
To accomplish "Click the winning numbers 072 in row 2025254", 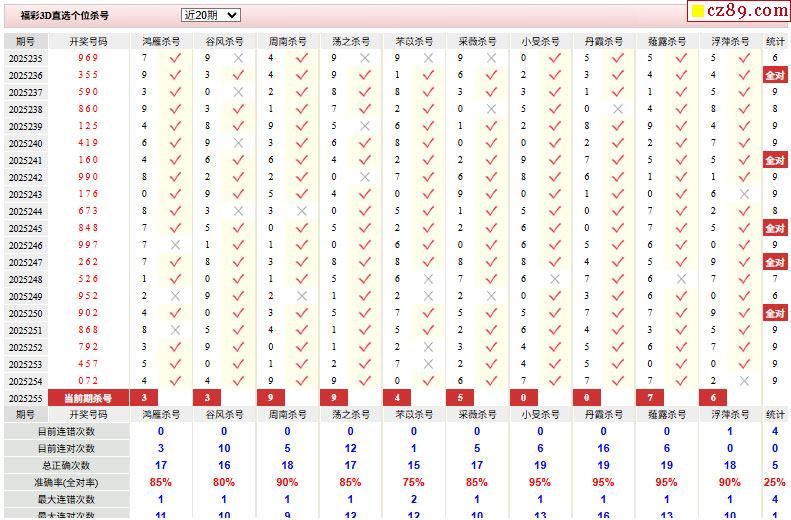I will click(x=88, y=381).
